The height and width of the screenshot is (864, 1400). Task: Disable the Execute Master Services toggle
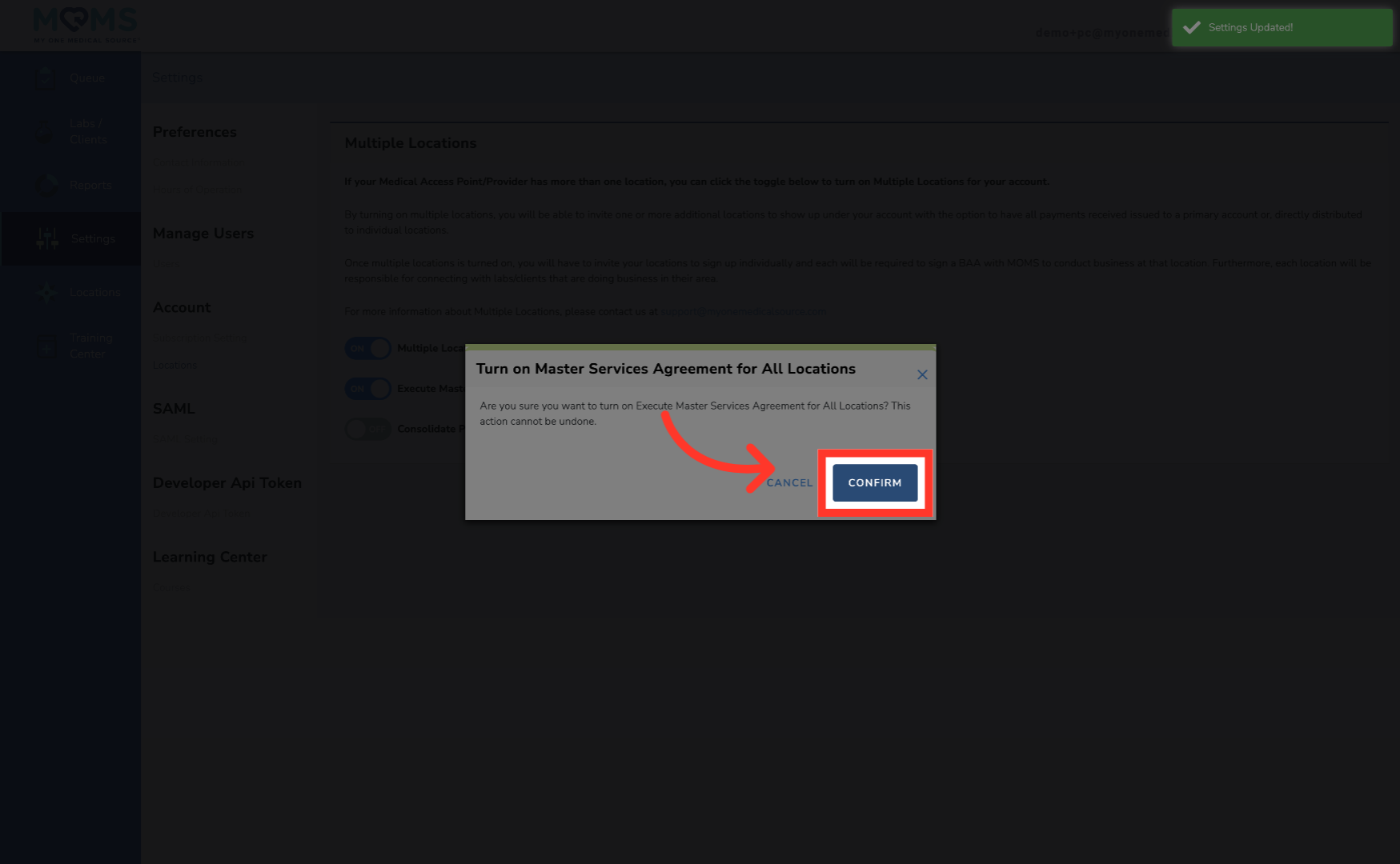point(367,388)
